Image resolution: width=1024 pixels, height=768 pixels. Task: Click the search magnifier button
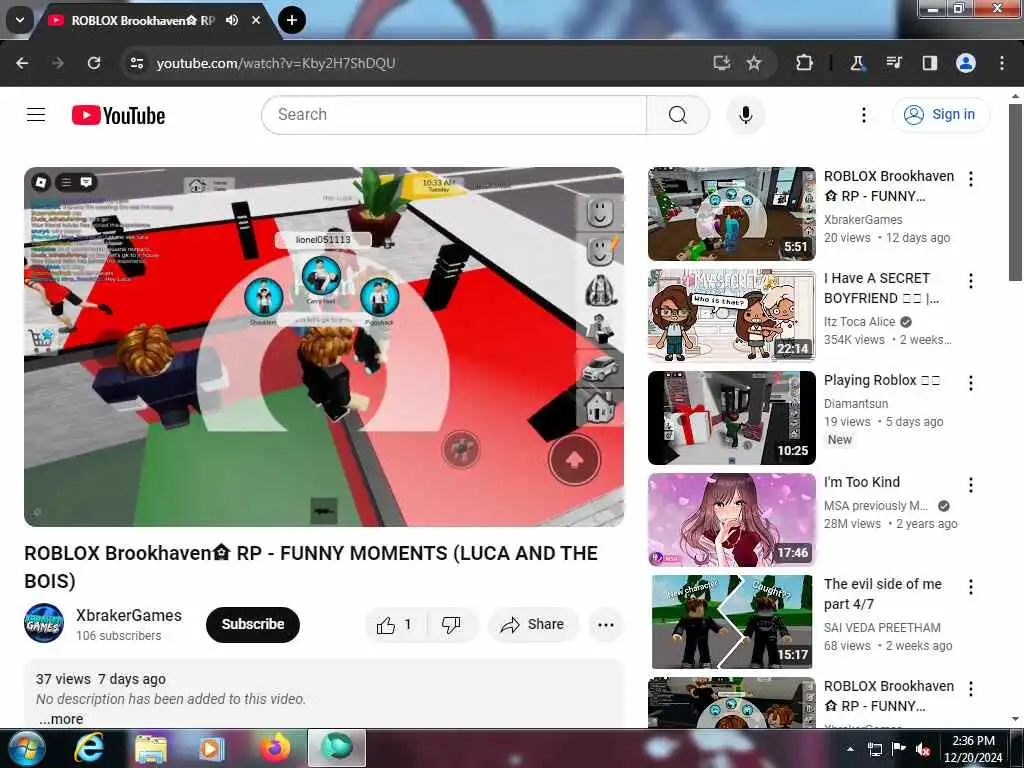(x=678, y=115)
